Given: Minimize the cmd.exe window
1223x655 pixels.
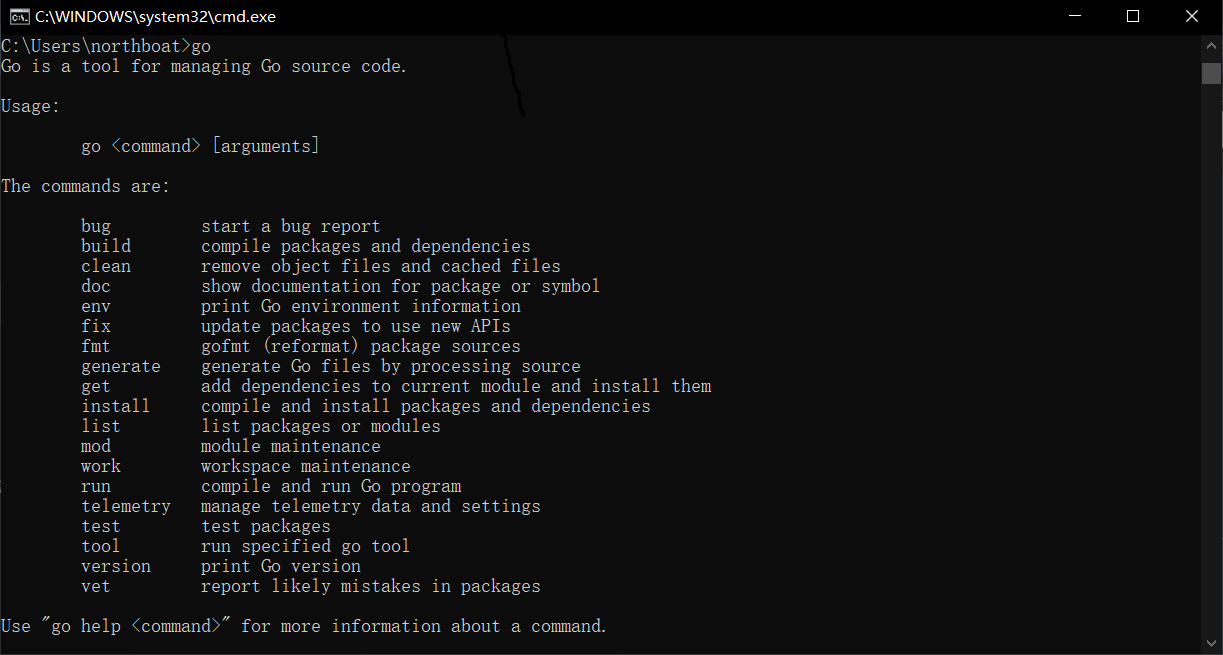Looking at the screenshot, I should coord(1075,16).
